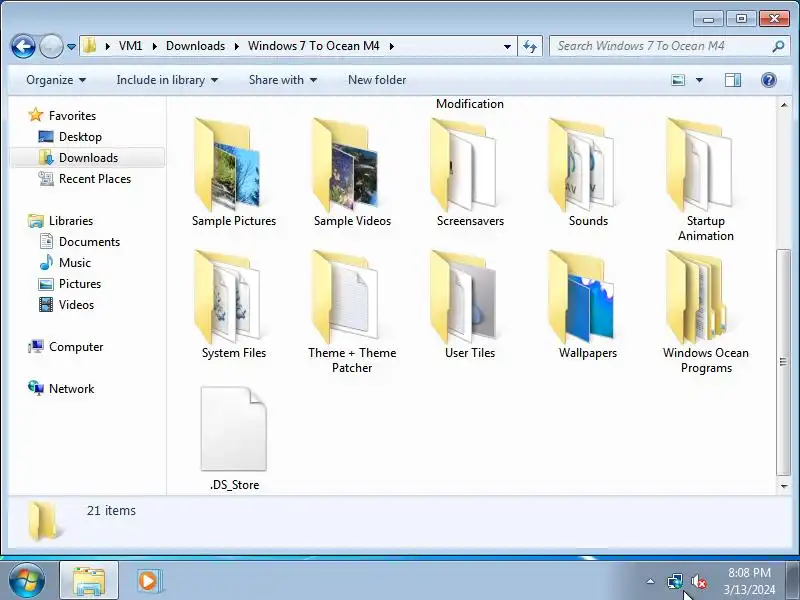Click the Windows 7 To Ocean M4 breadcrumb
This screenshot has width=800, height=600.
pyautogui.click(x=313, y=46)
